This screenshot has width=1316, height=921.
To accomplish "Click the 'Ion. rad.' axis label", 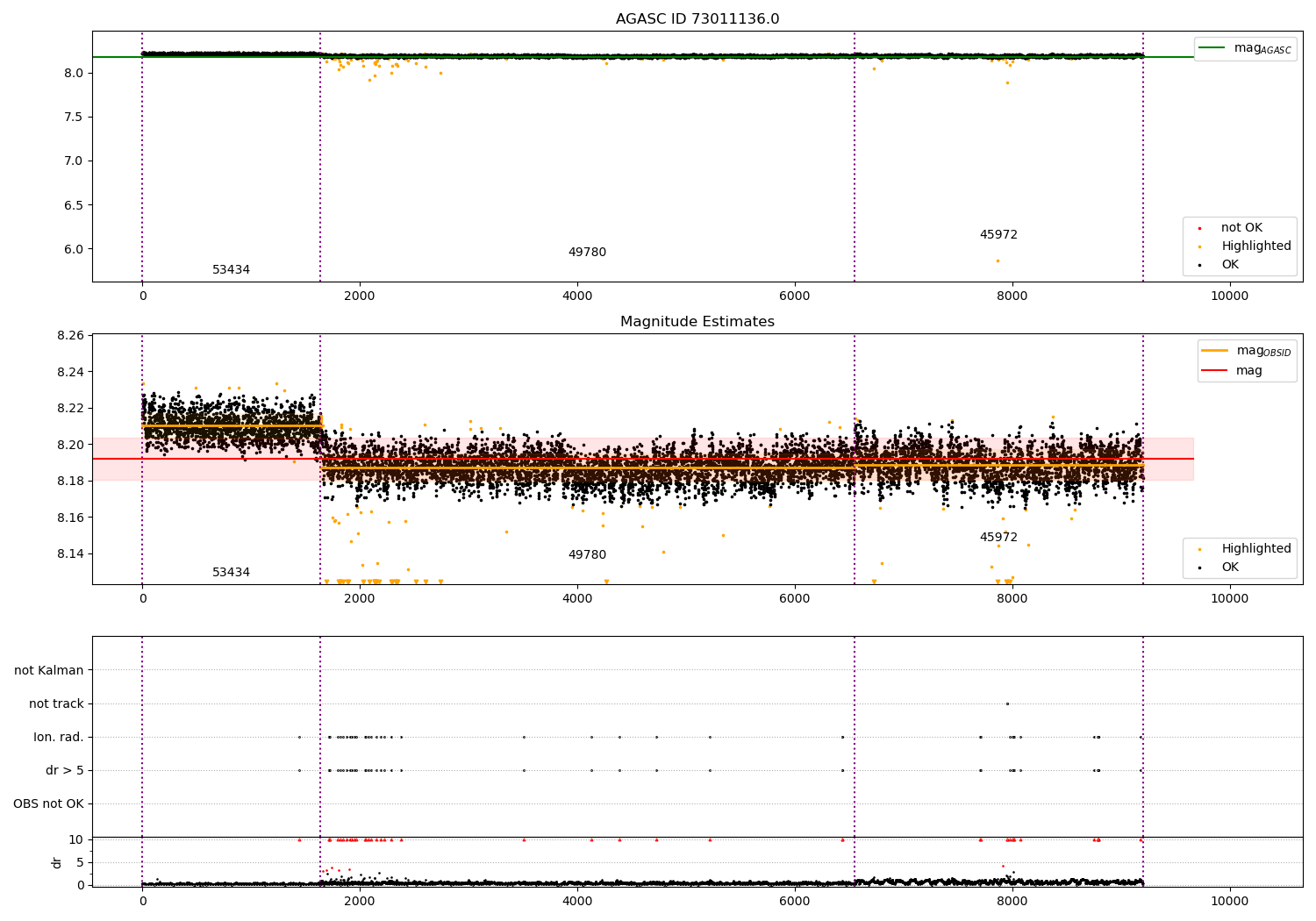I will (59, 738).
